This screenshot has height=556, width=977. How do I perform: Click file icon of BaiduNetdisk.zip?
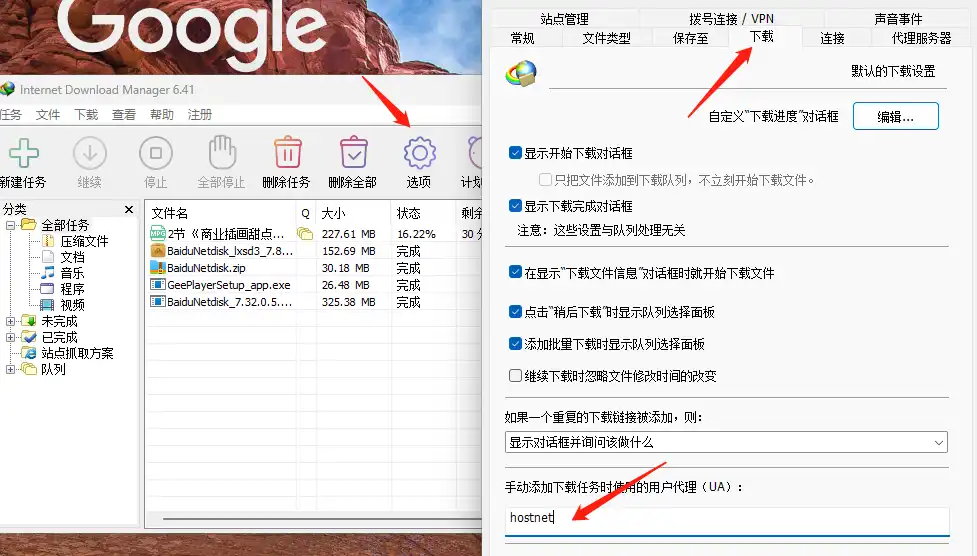(x=158, y=268)
